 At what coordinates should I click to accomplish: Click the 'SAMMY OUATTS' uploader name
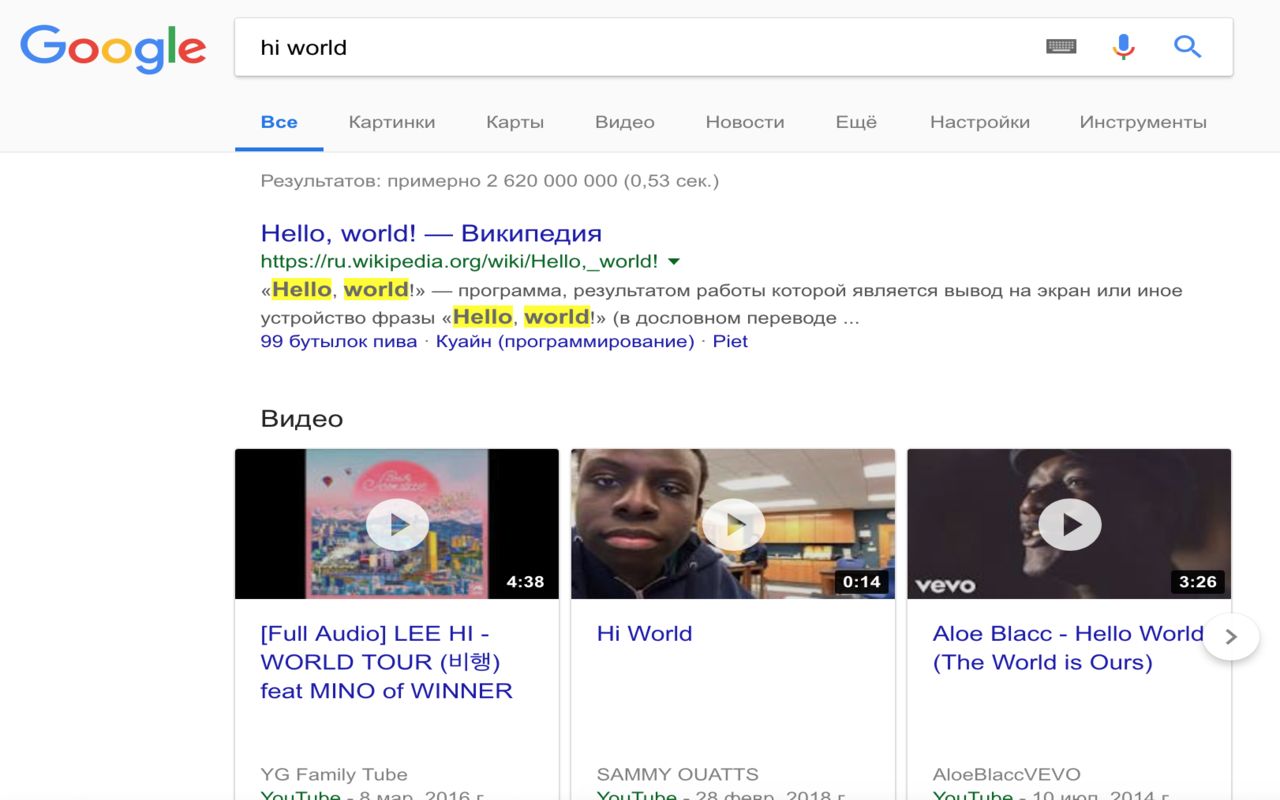coord(678,774)
